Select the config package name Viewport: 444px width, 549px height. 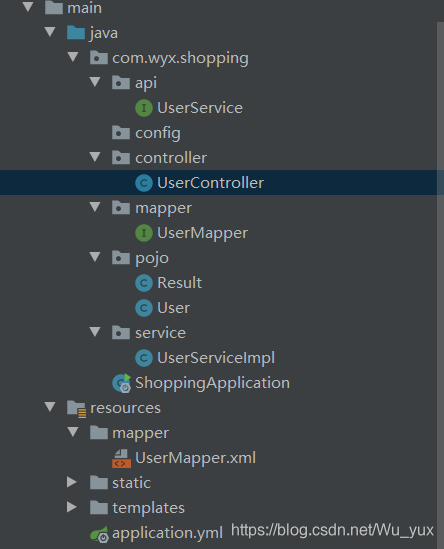(158, 133)
